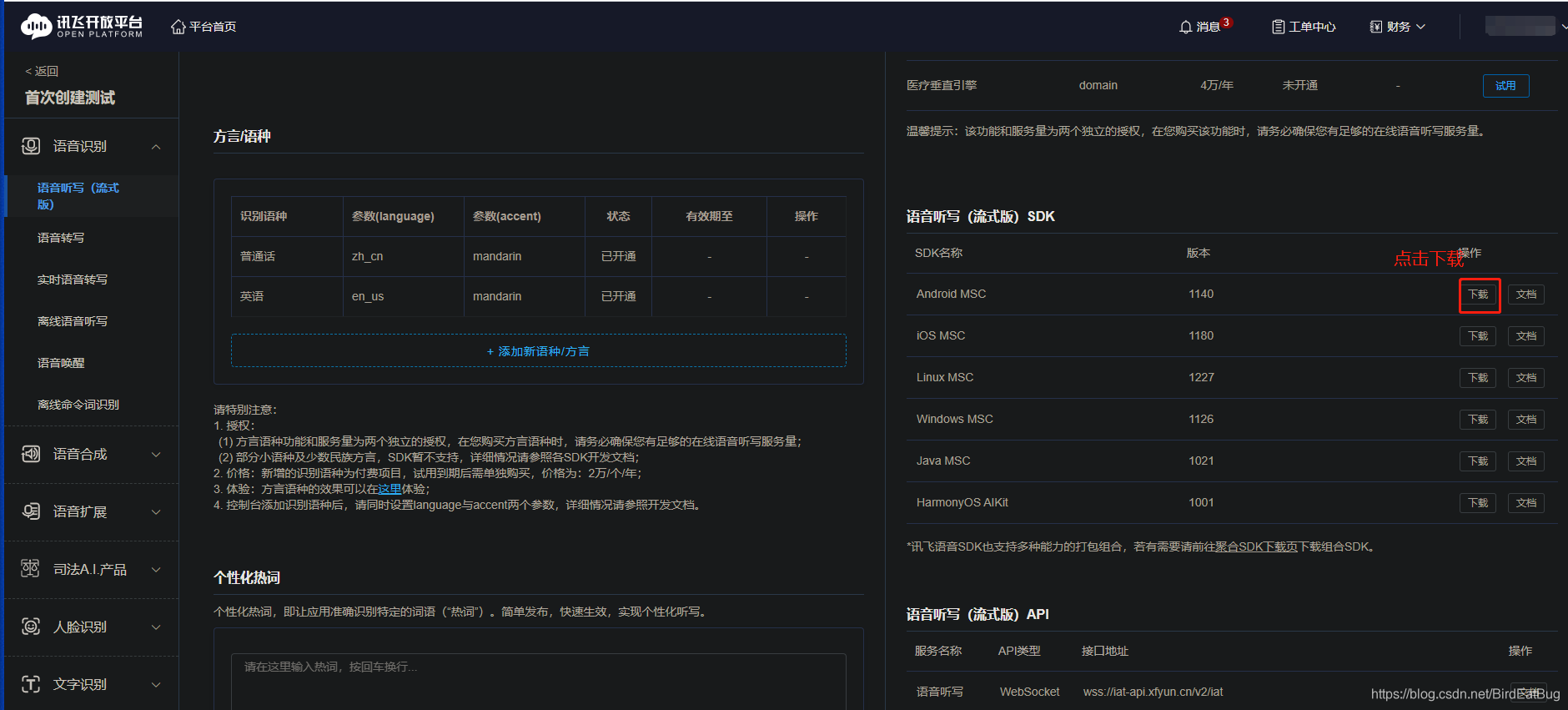Image resolution: width=1568 pixels, height=710 pixels.
Task: Click the wss://iat-api.xfyun.cn/v2/iat address
Action: (x=1153, y=692)
